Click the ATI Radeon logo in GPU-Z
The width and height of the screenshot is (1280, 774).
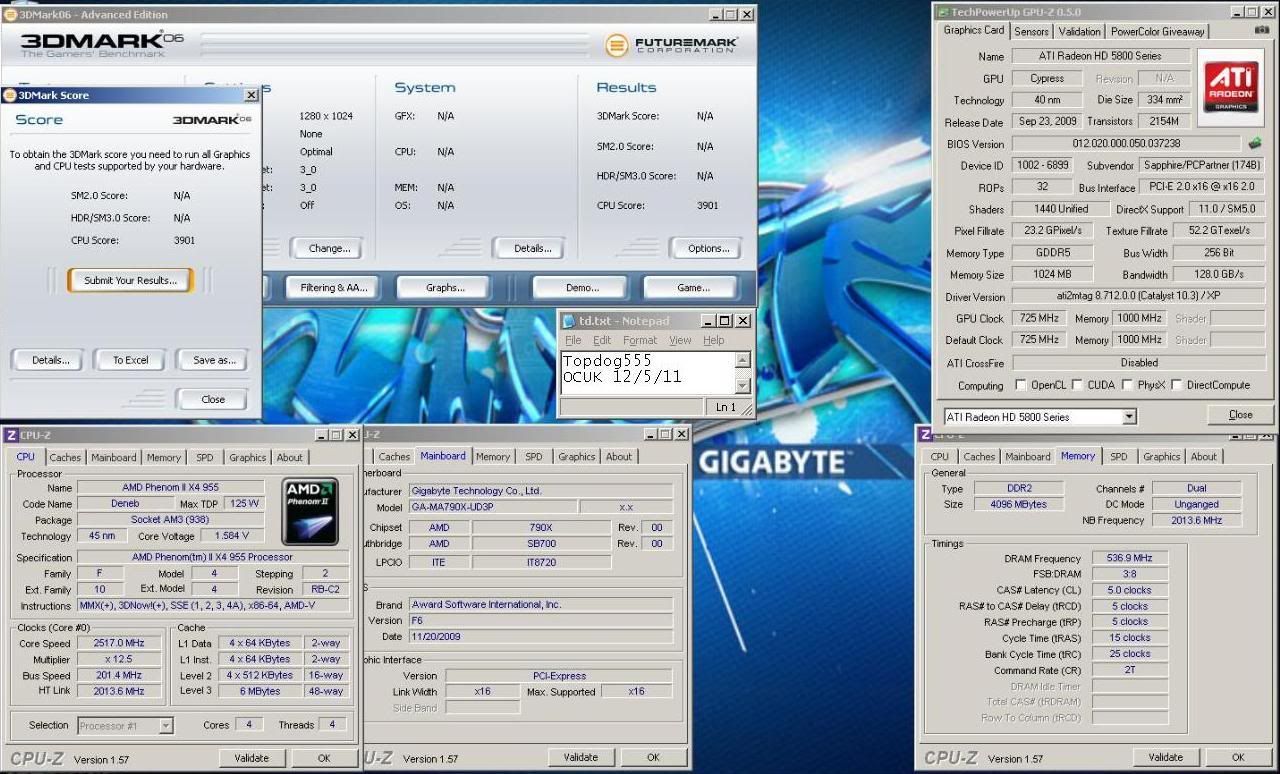(1231, 86)
